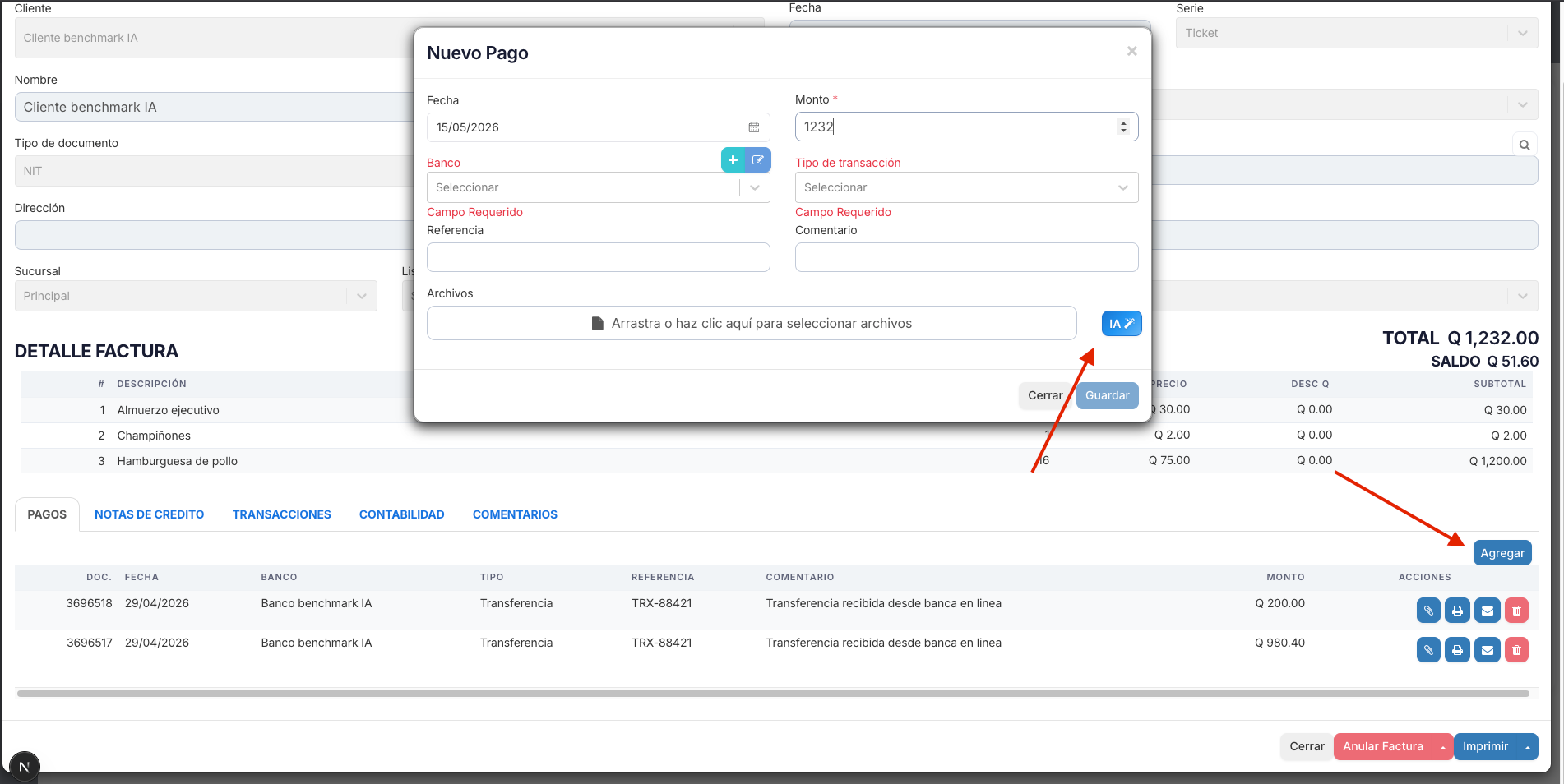Screen dimensions: 1564x784
Task: Open the Fecha calendar picker icon
Action: pos(753,127)
